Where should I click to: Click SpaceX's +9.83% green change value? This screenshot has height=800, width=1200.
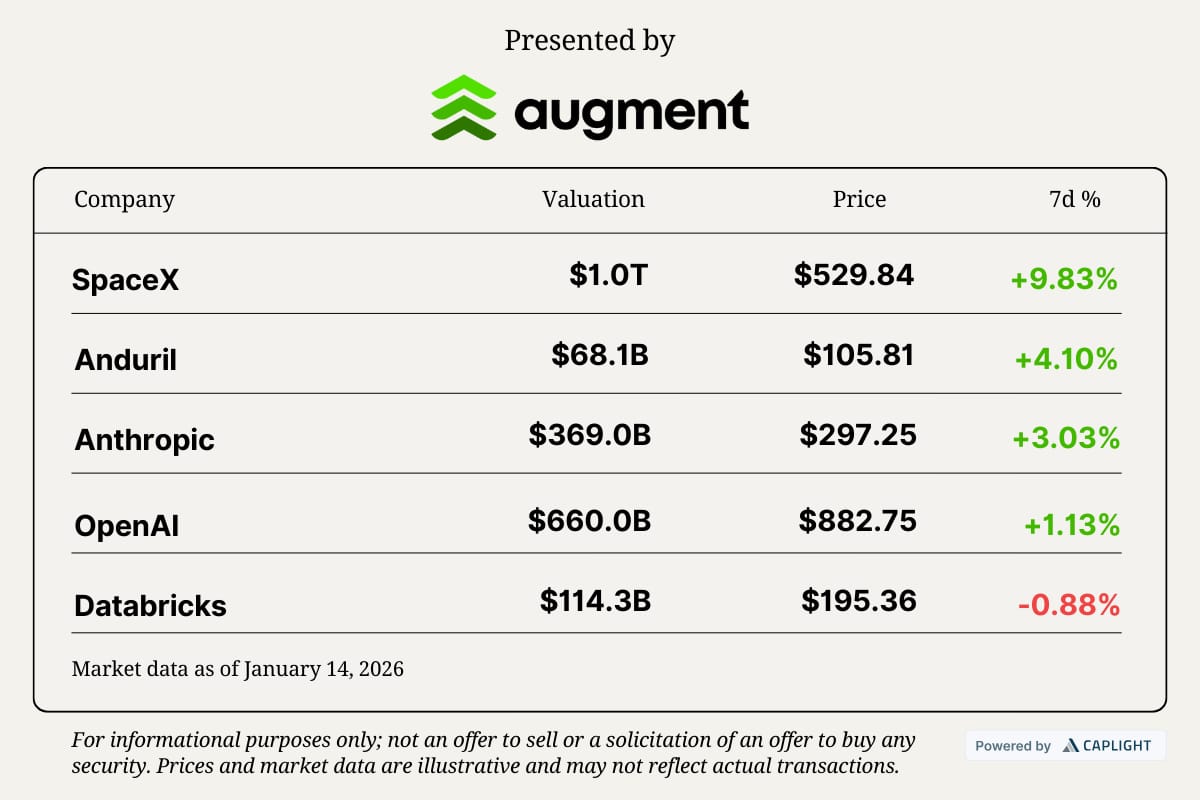point(1064,279)
